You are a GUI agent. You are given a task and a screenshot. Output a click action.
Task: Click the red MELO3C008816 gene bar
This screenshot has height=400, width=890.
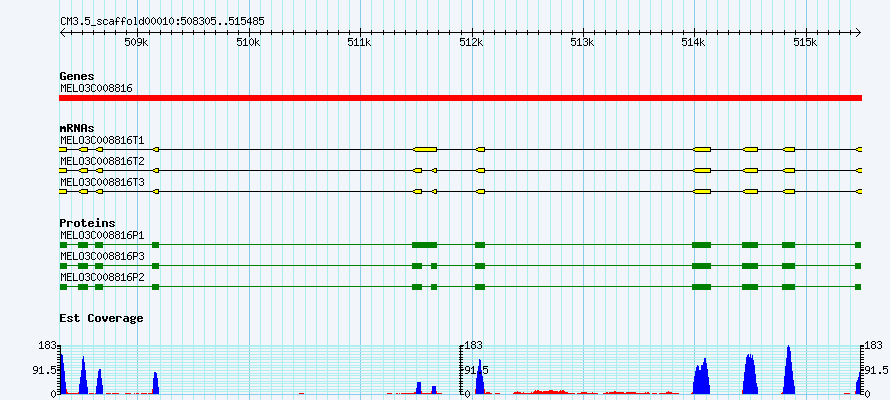(460, 98)
